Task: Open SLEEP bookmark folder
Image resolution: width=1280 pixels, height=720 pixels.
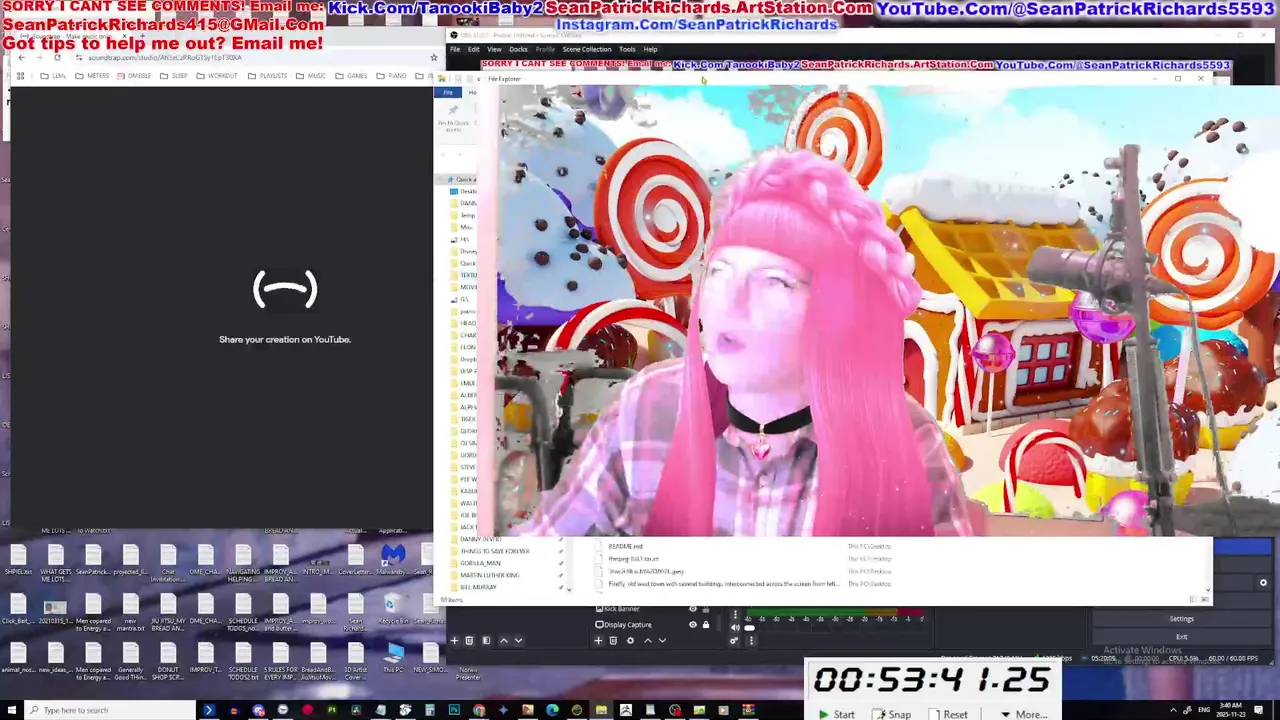Action: pos(174,76)
